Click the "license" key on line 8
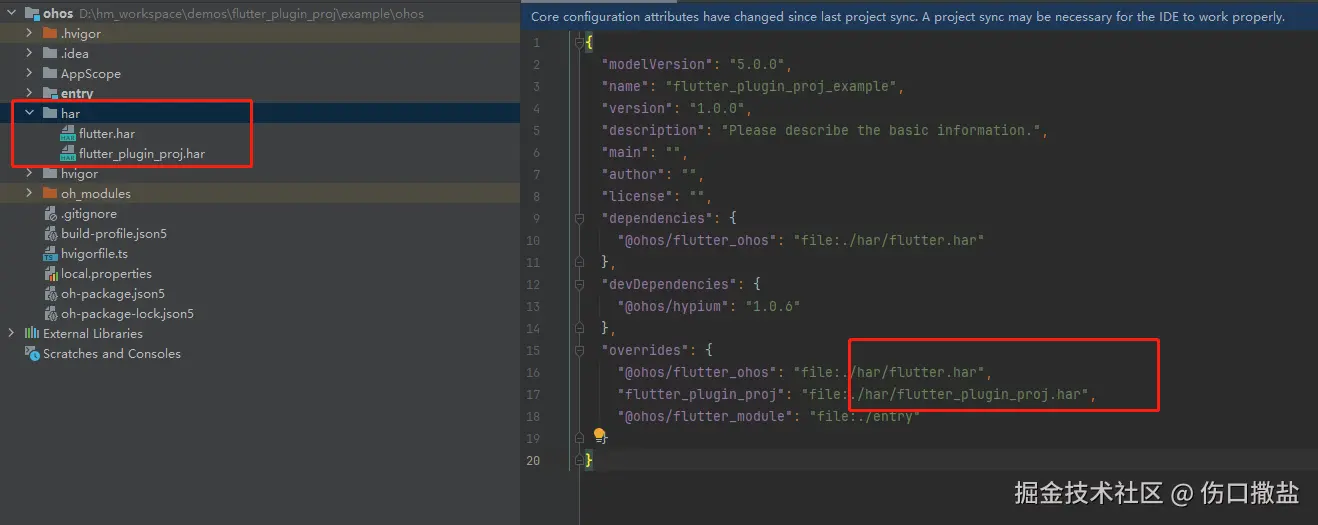 click(636, 196)
